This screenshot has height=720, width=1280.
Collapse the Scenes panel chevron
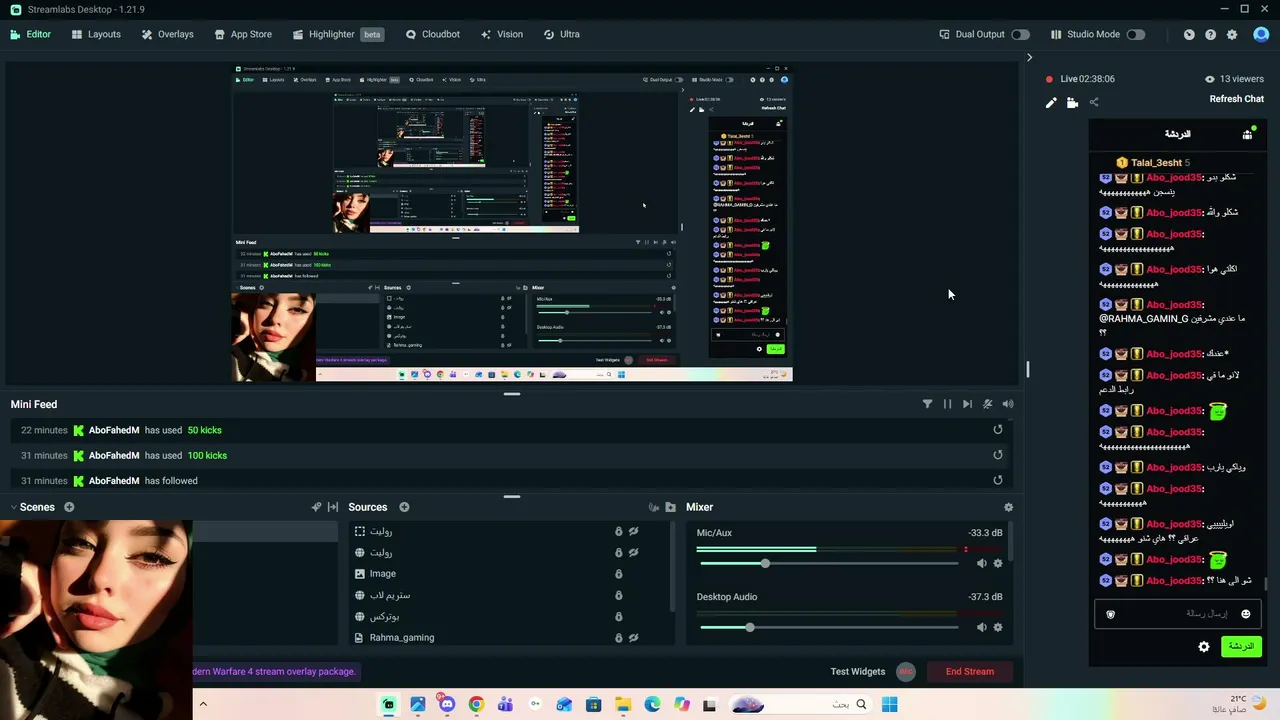point(333,507)
